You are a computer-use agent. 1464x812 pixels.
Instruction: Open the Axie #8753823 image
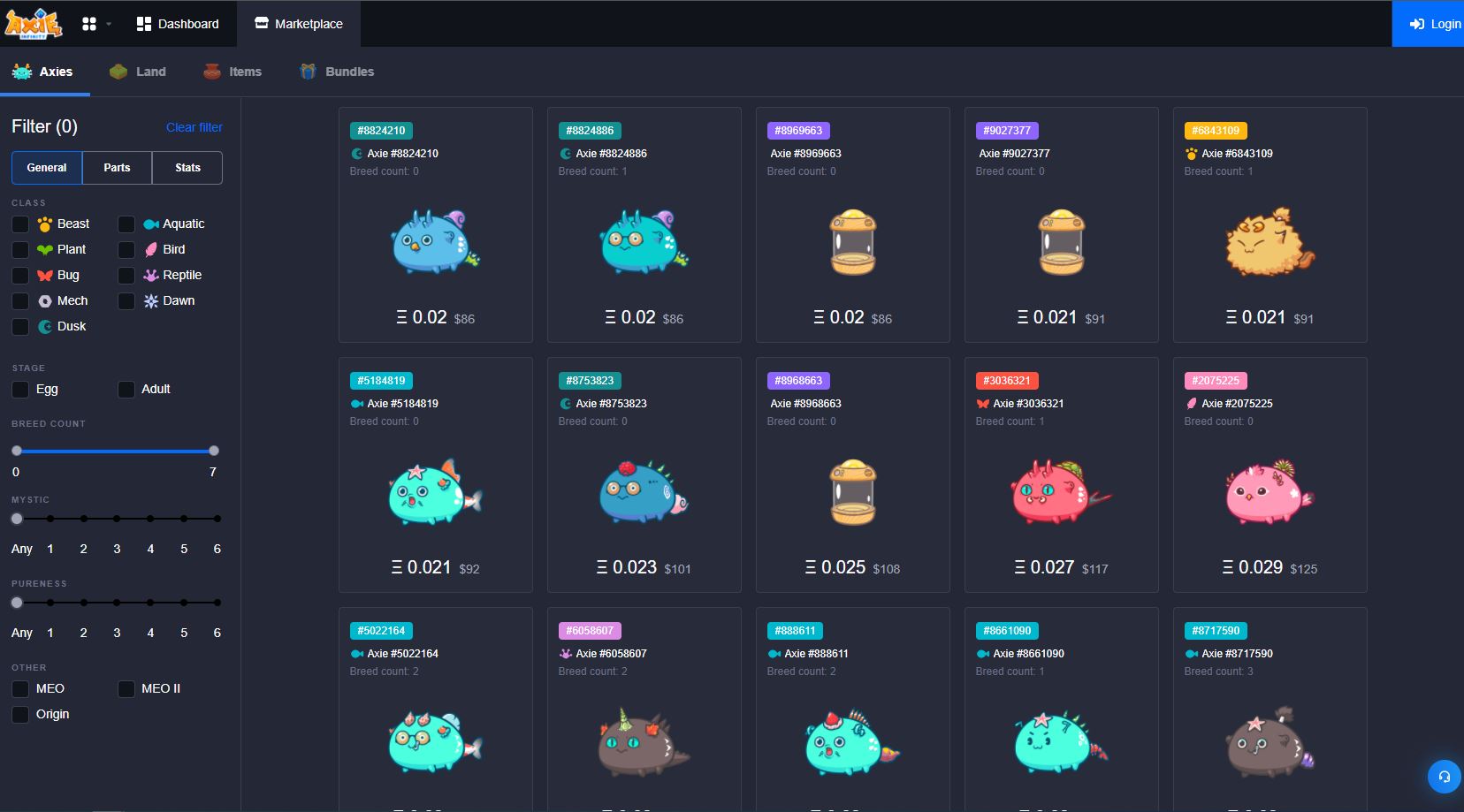click(x=644, y=491)
